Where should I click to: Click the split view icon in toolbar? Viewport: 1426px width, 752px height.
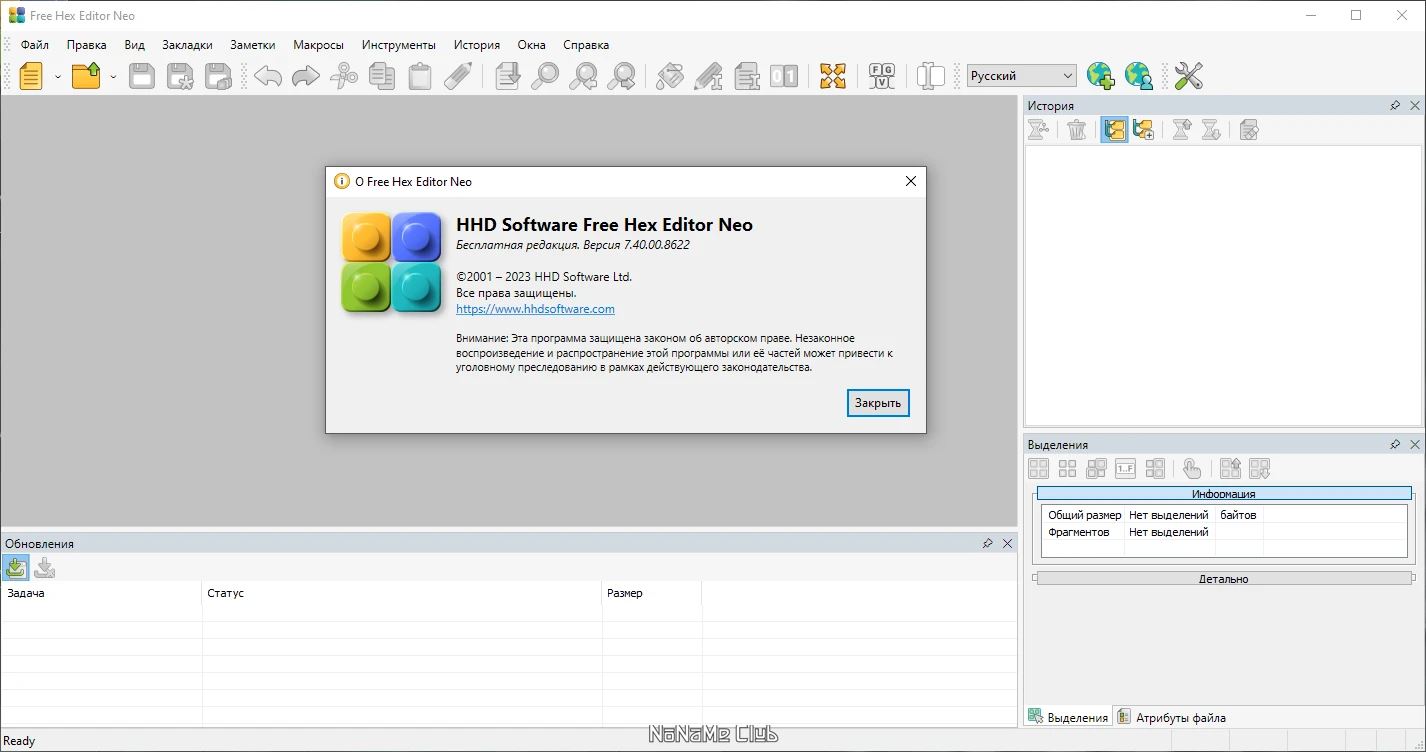point(931,76)
